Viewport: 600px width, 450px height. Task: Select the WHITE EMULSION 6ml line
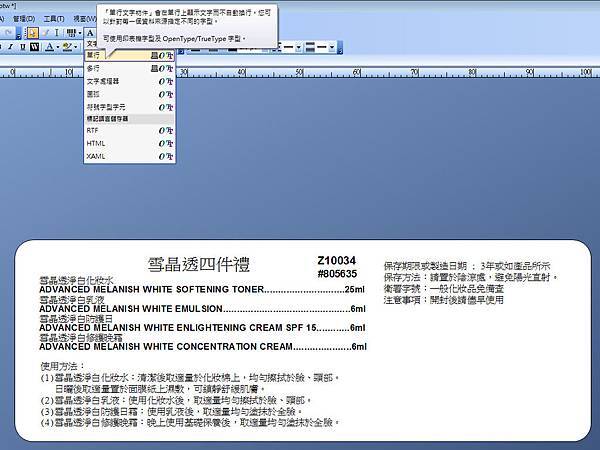pyautogui.click(x=202, y=308)
